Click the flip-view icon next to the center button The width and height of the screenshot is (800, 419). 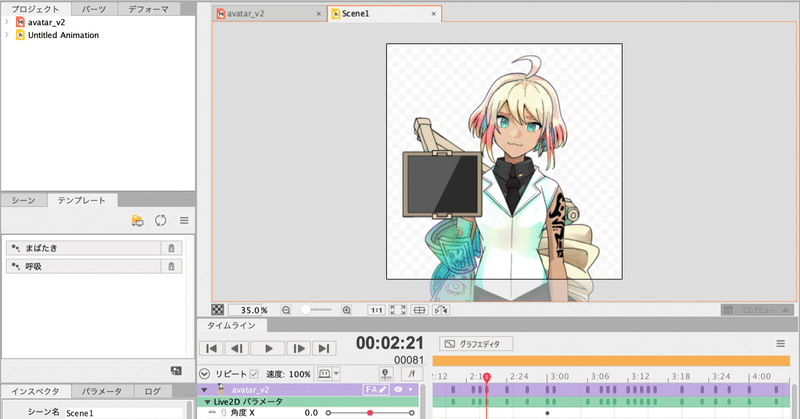coord(441,310)
